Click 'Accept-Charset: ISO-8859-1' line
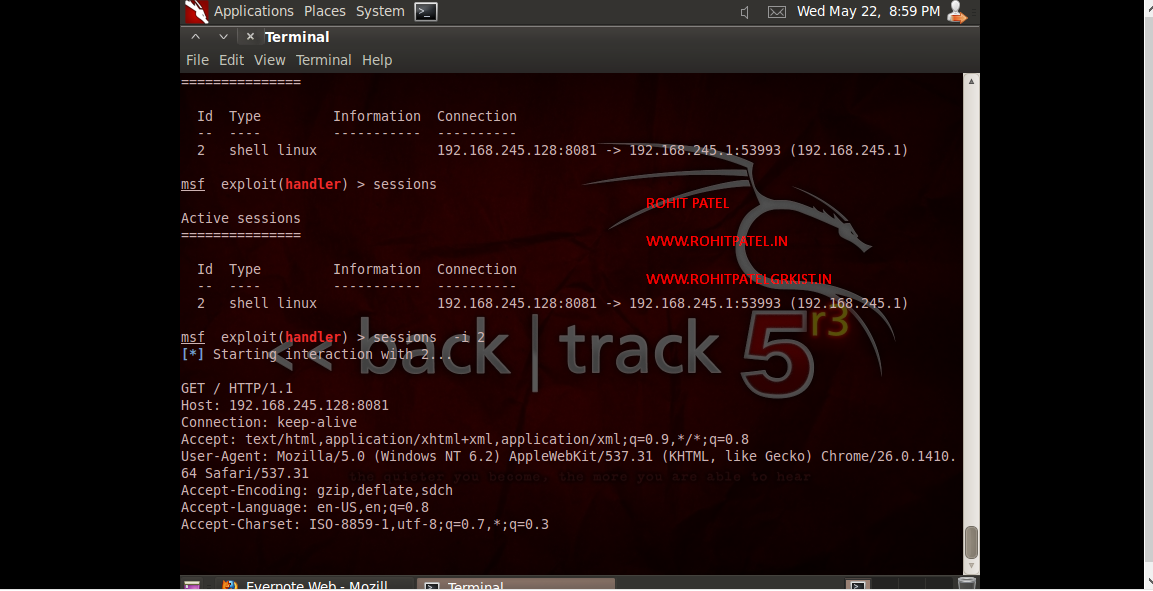 coord(365,525)
